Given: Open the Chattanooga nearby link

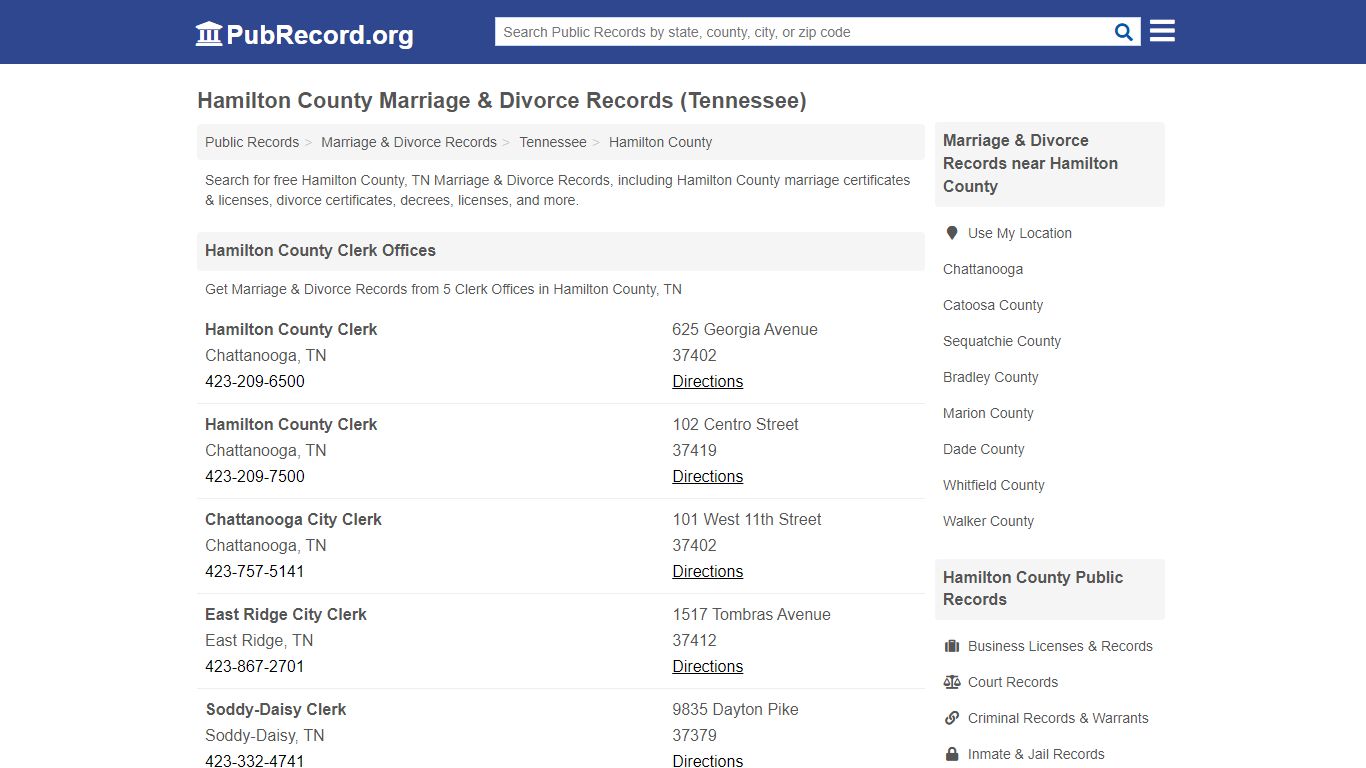Looking at the screenshot, I should coord(983,269).
